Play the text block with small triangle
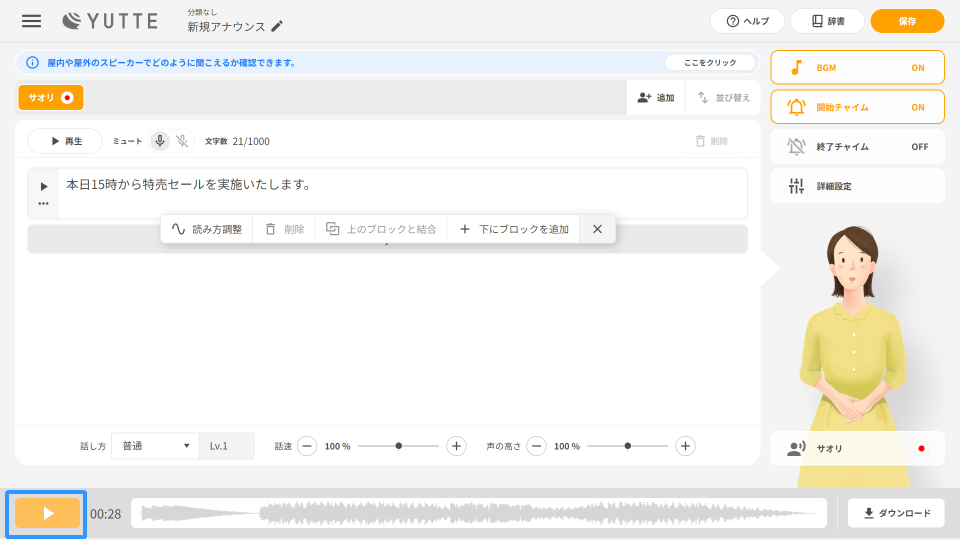Screen dimensions: 960x540 [x=43, y=186]
